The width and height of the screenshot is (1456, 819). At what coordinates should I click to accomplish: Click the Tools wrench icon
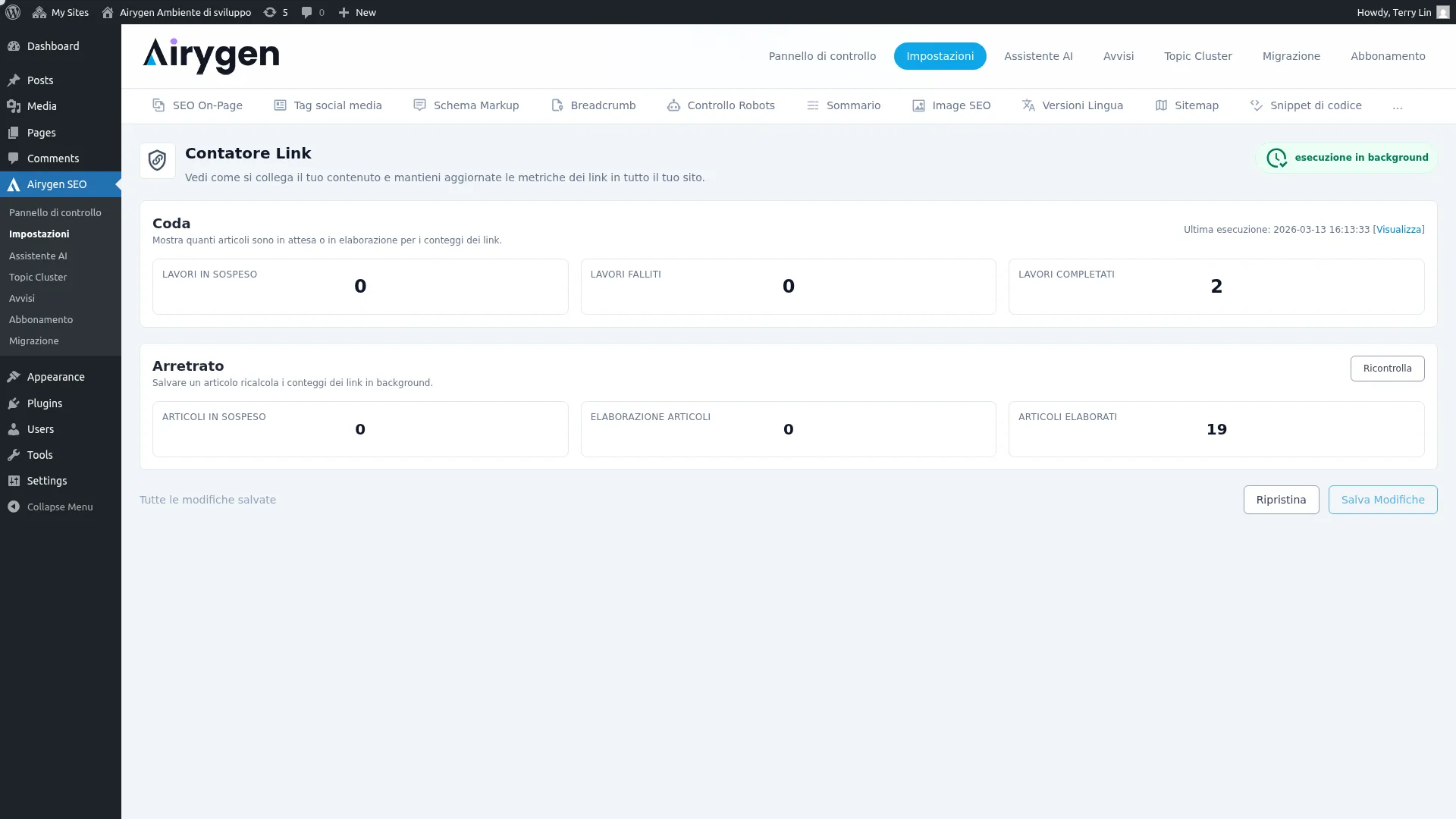tap(14, 455)
